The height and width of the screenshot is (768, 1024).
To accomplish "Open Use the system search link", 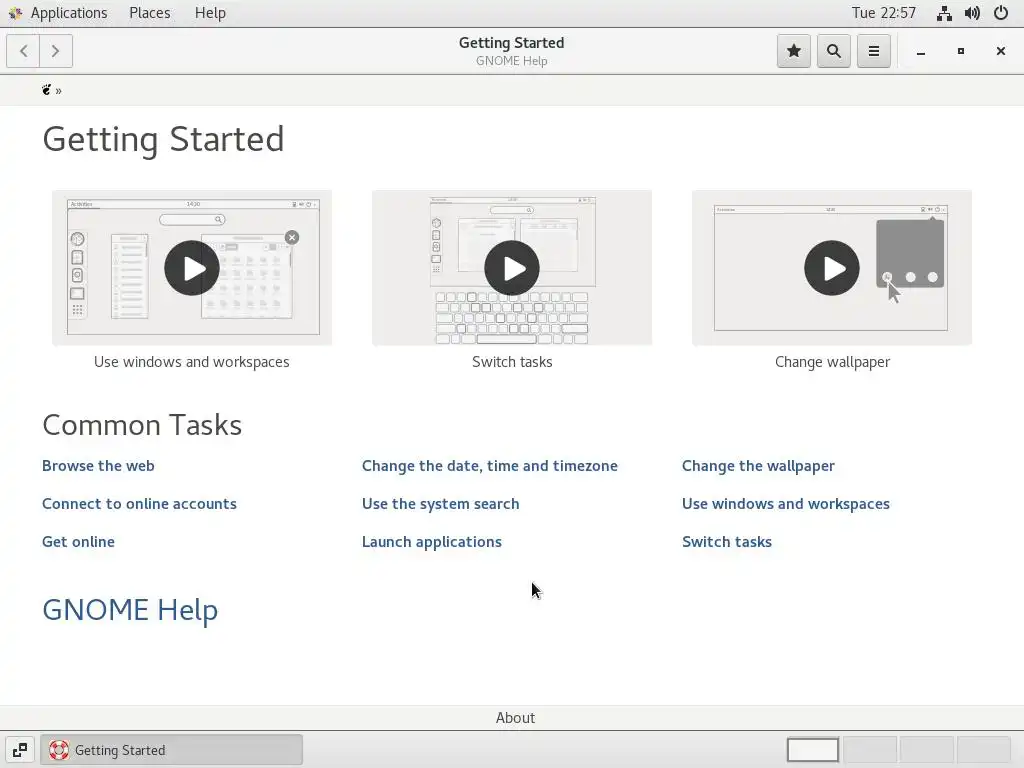I will 441,504.
